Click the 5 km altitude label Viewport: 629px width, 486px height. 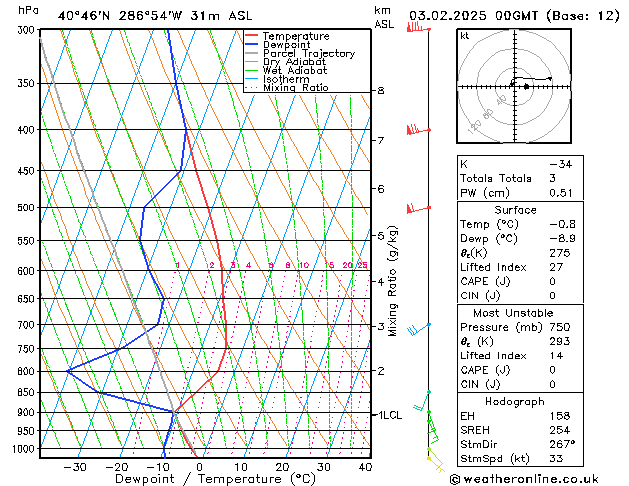tap(381, 235)
